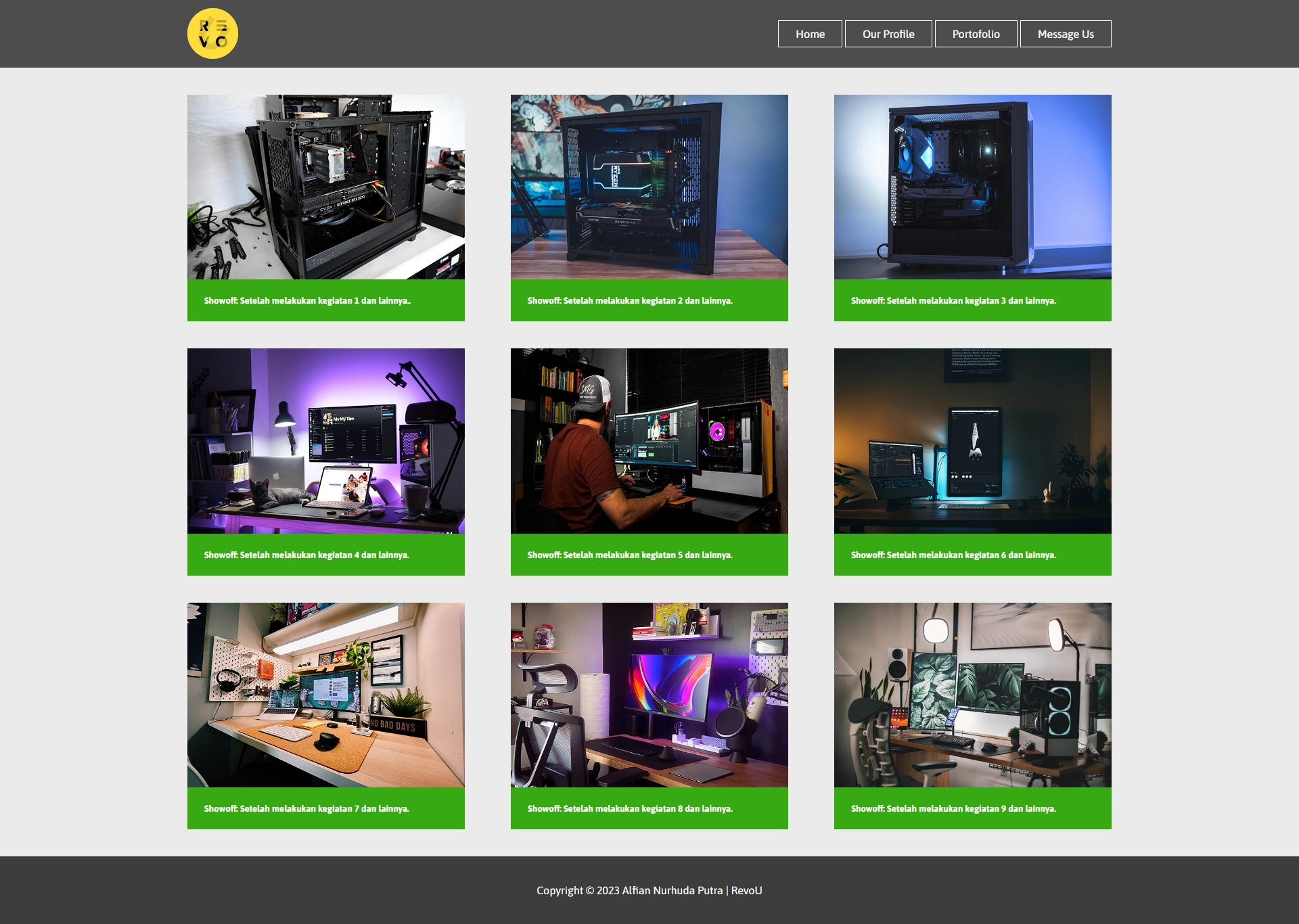
Task: Select the blue-lit PC tower photo
Action: 972,187
